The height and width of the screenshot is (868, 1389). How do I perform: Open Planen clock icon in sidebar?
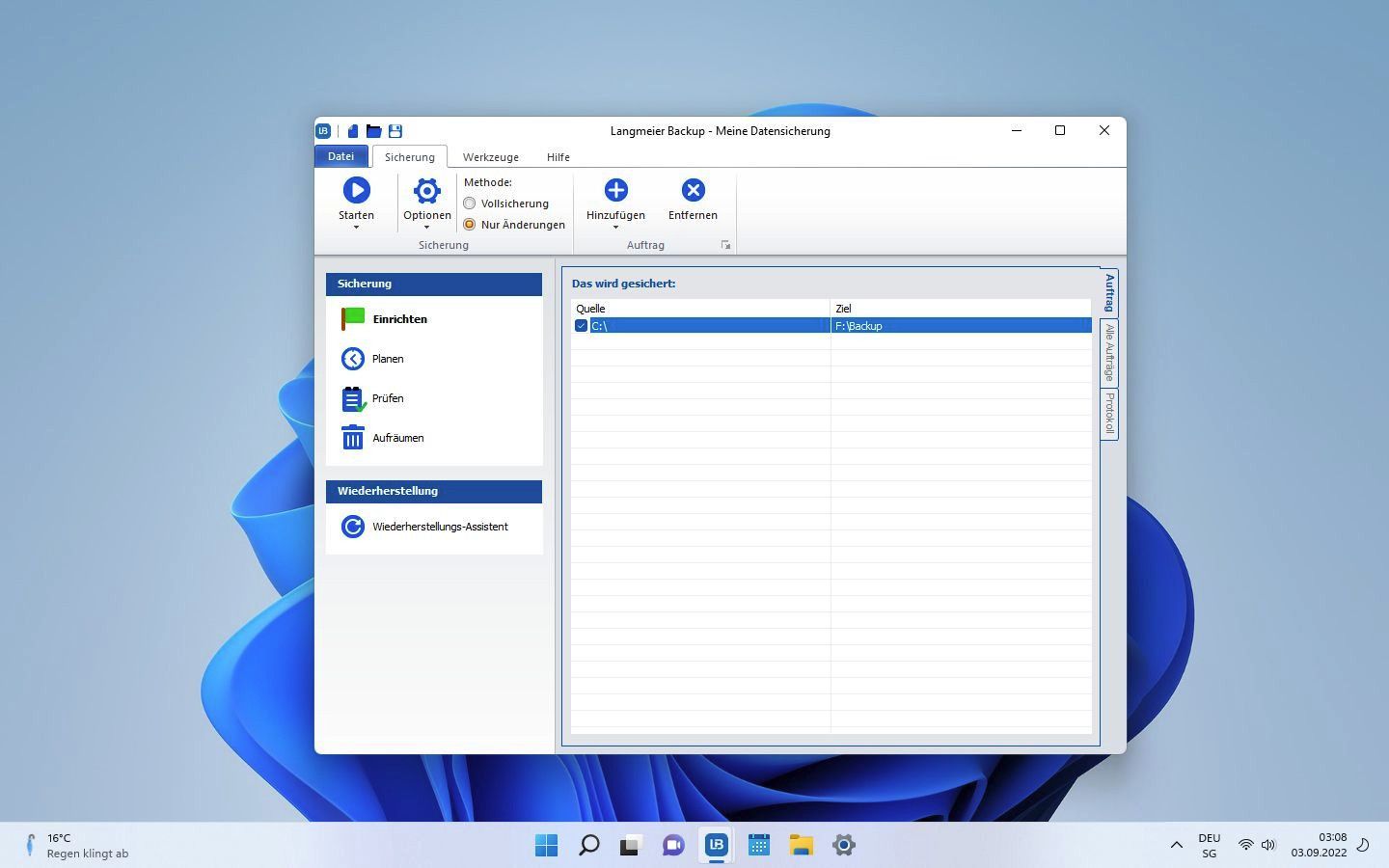point(353,359)
